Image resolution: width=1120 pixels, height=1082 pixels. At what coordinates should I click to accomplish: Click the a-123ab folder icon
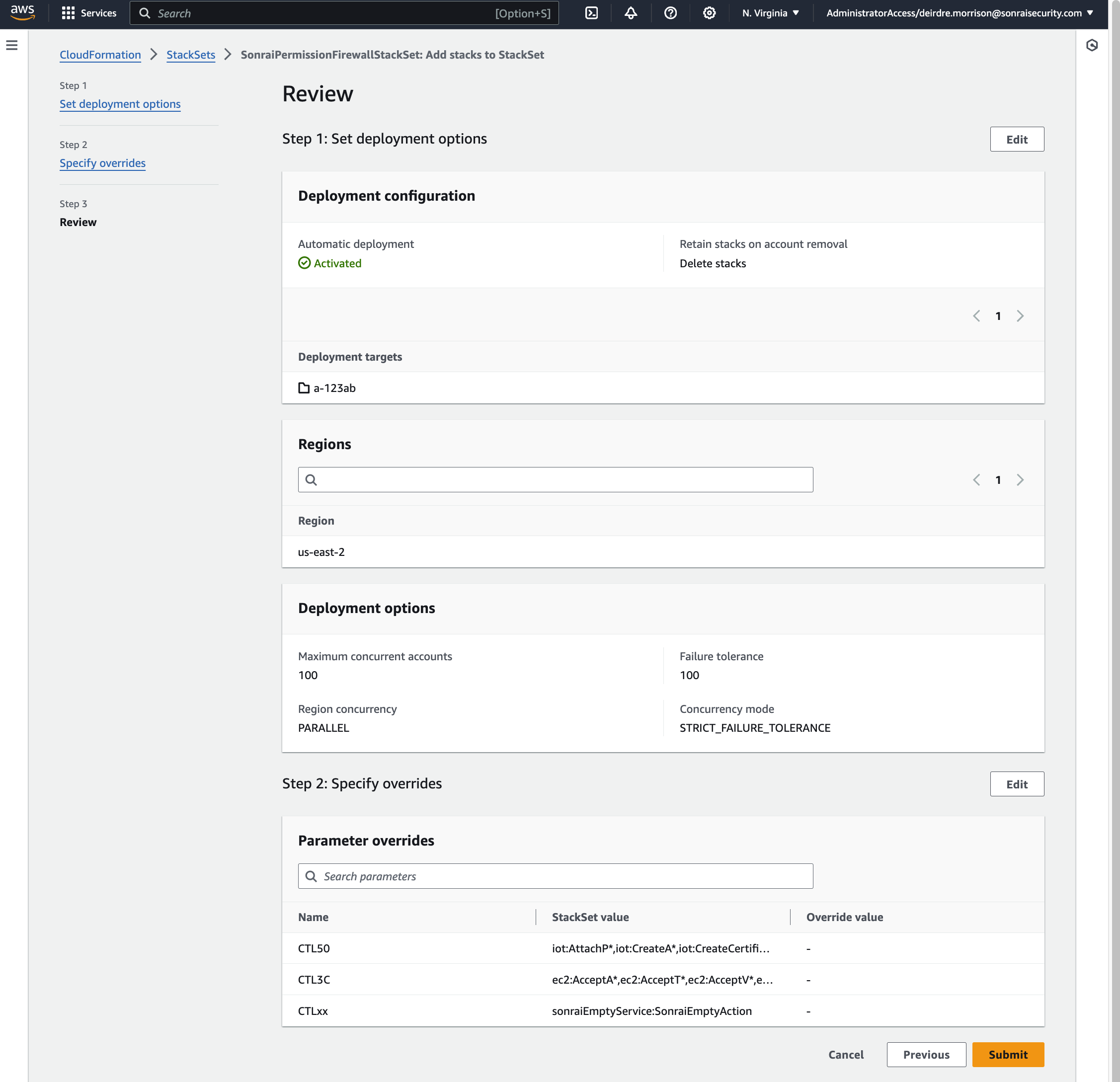(x=304, y=388)
